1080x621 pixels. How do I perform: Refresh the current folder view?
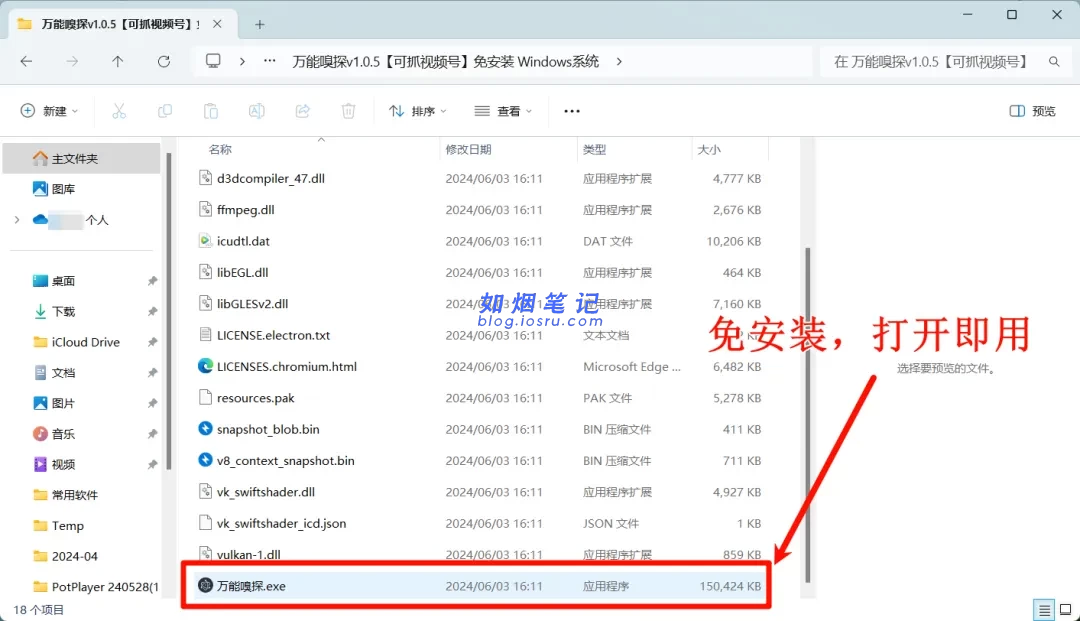click(x=164, y=61)
